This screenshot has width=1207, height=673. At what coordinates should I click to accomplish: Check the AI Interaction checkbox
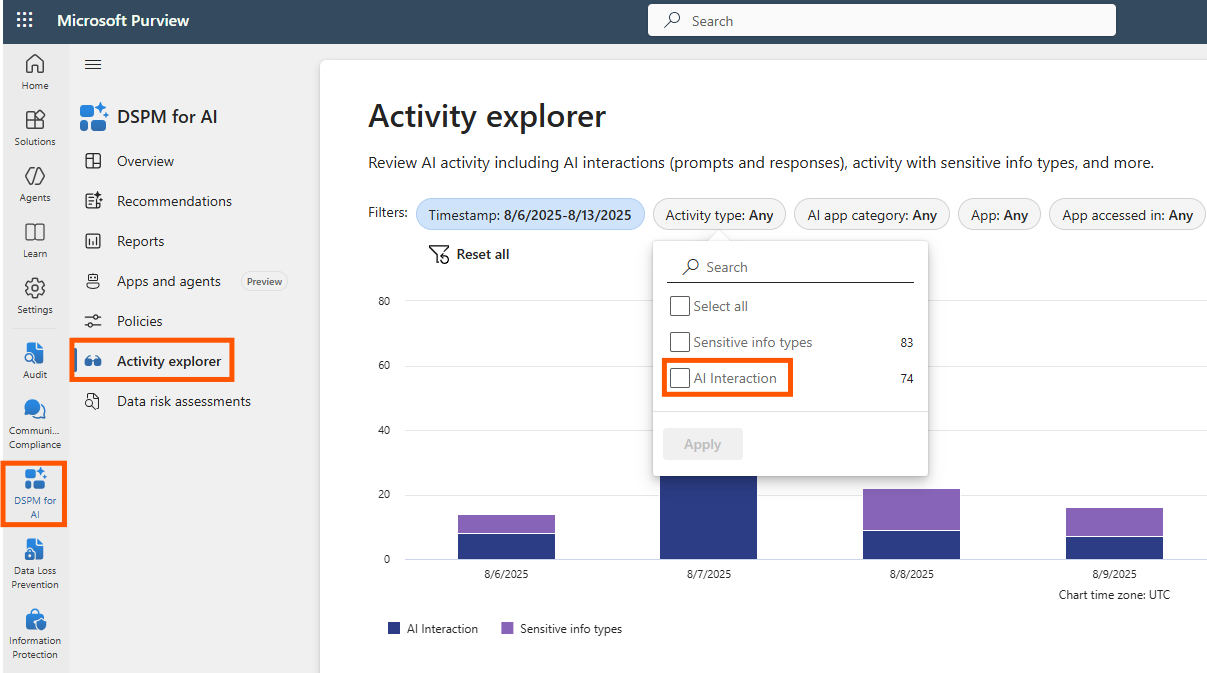[680, 378]
